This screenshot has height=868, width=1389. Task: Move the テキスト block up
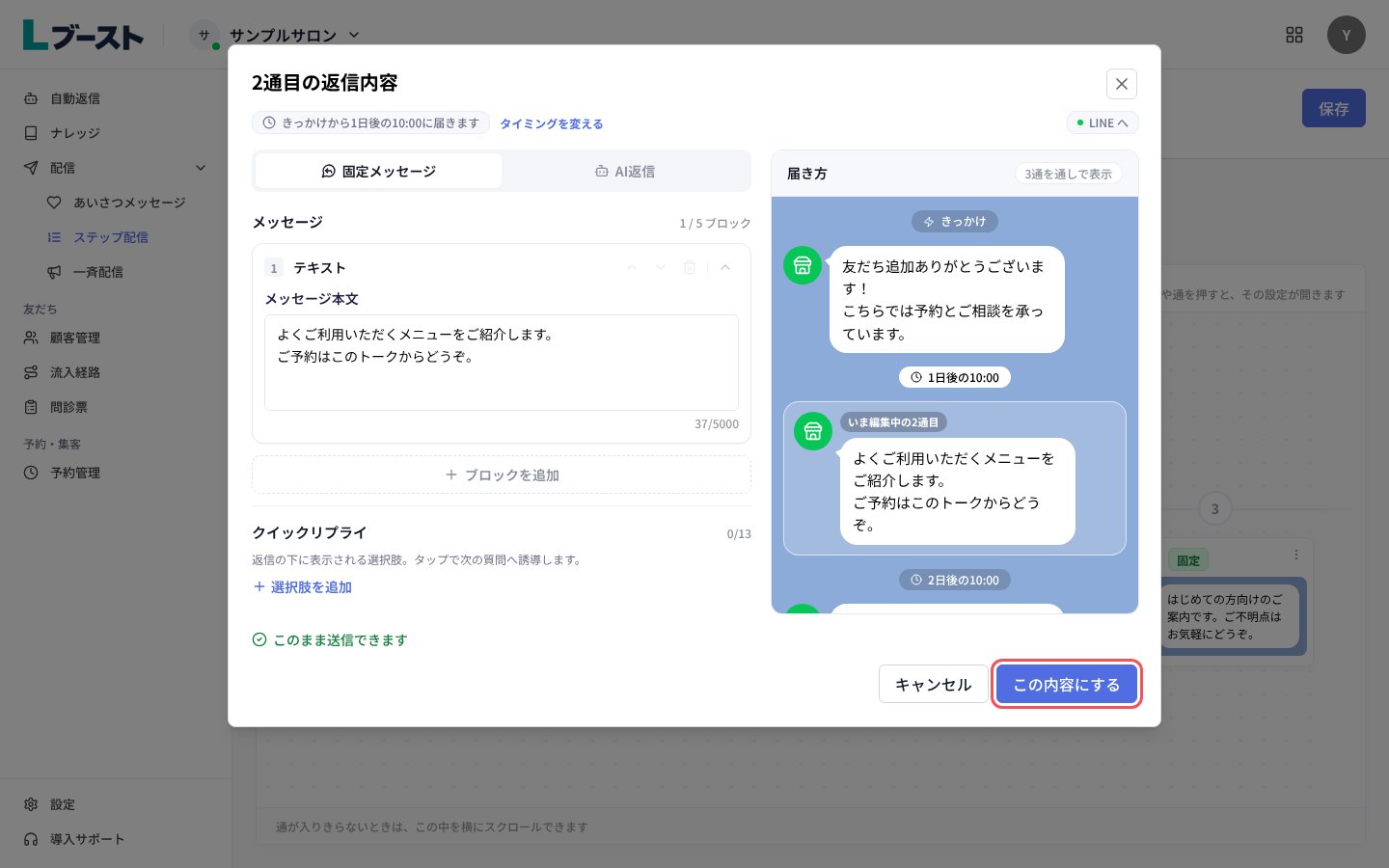coord(632,267)
